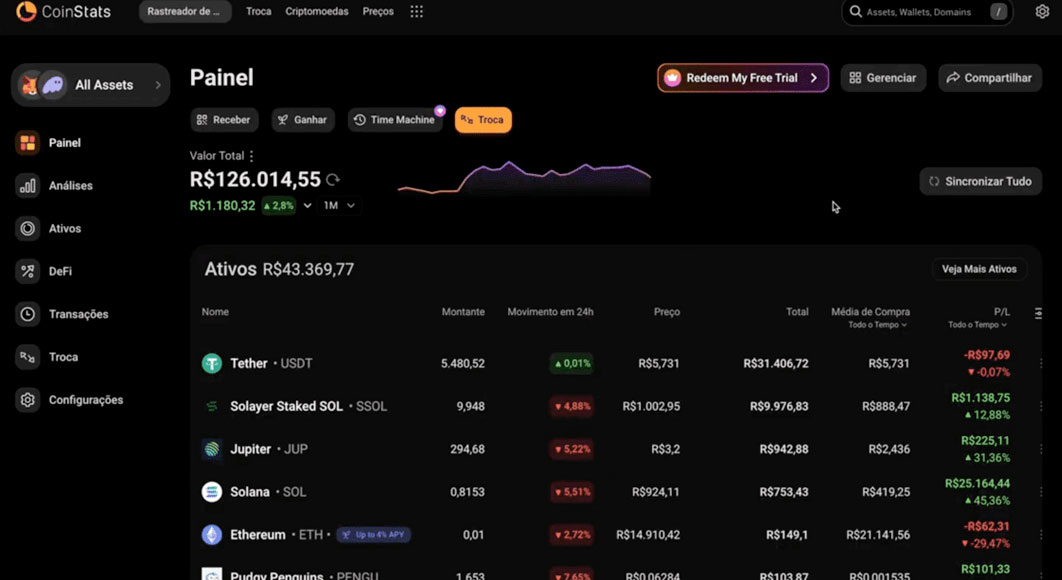
Task: Click Redeem My Free Trial button
Action: (x=742, y=78)
